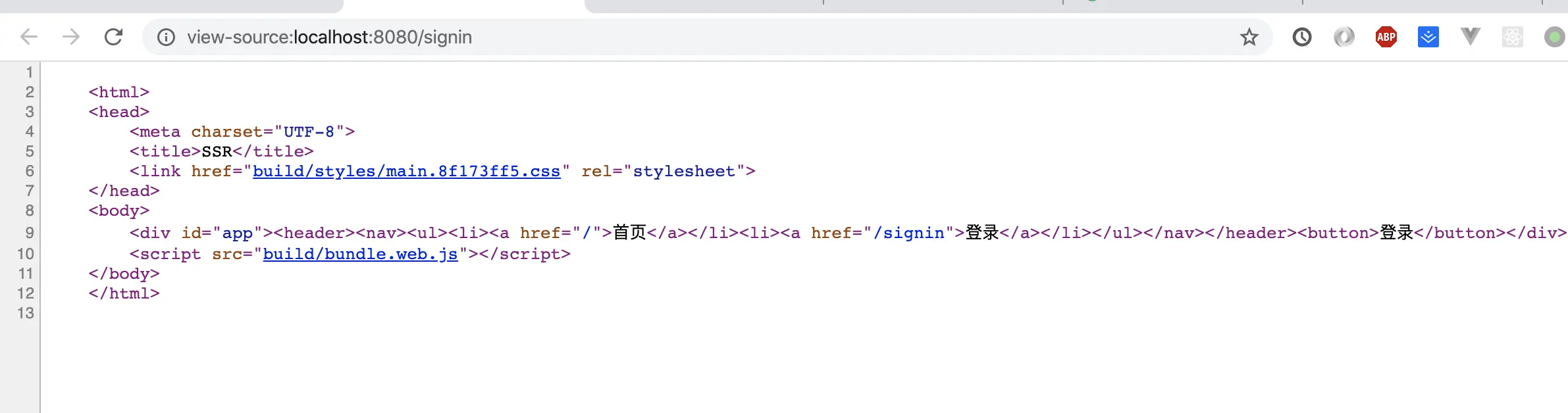Click the <script src= tag text
The width and height of the screenshot is (1568, 413).
click(191, 255)
